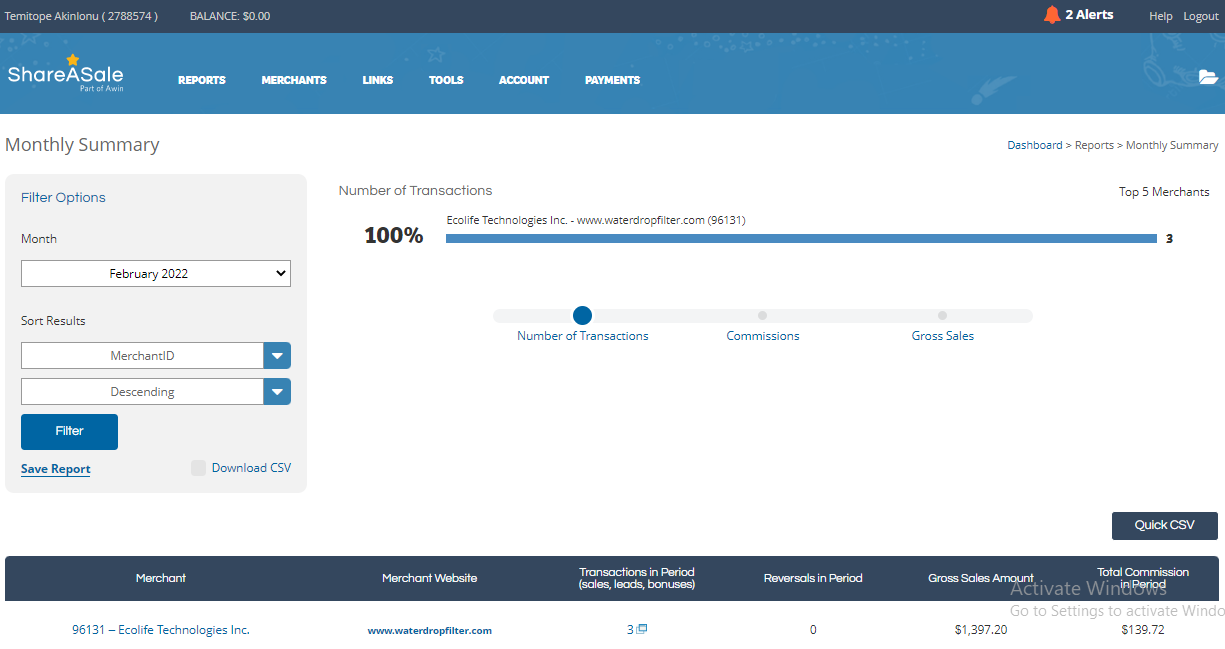The width and height of the screenshot is (1225, 649).
Task: Open the Merchants menu
Action: tap(294, 80)
